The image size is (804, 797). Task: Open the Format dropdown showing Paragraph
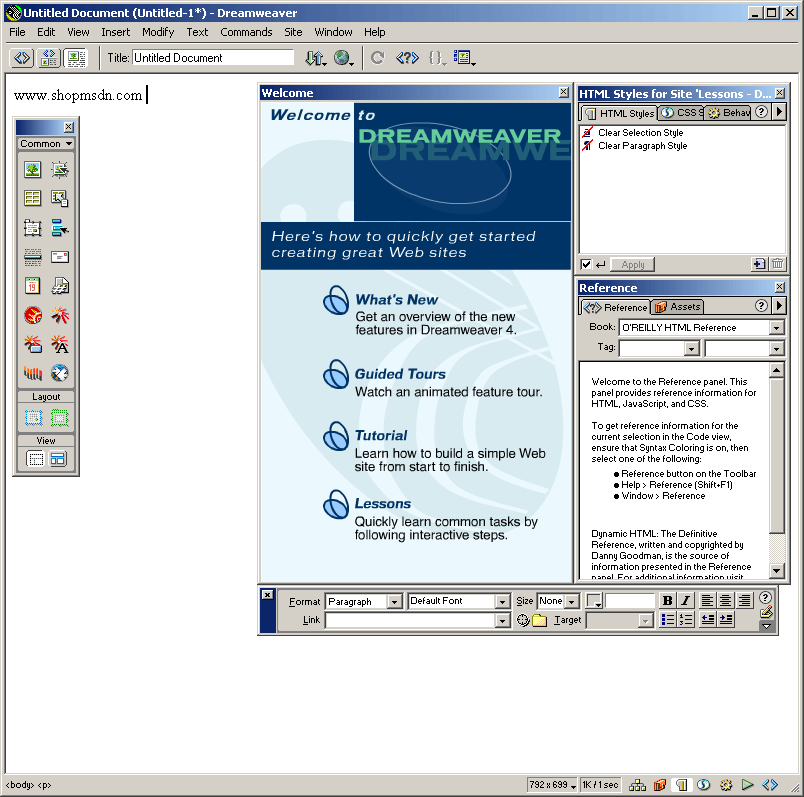click(394, 602)
